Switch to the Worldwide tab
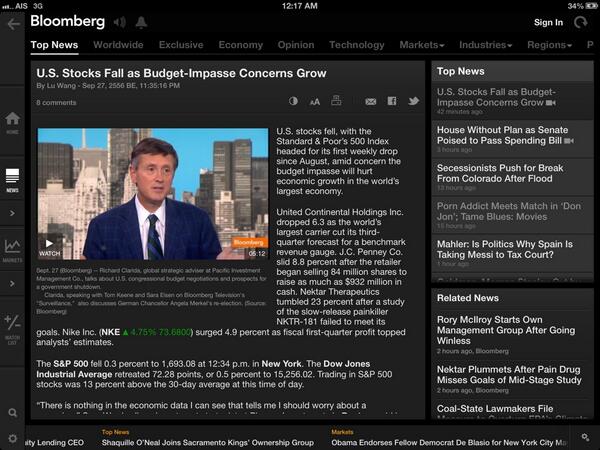This screenshot has width=600, height=450. point(118,45)
